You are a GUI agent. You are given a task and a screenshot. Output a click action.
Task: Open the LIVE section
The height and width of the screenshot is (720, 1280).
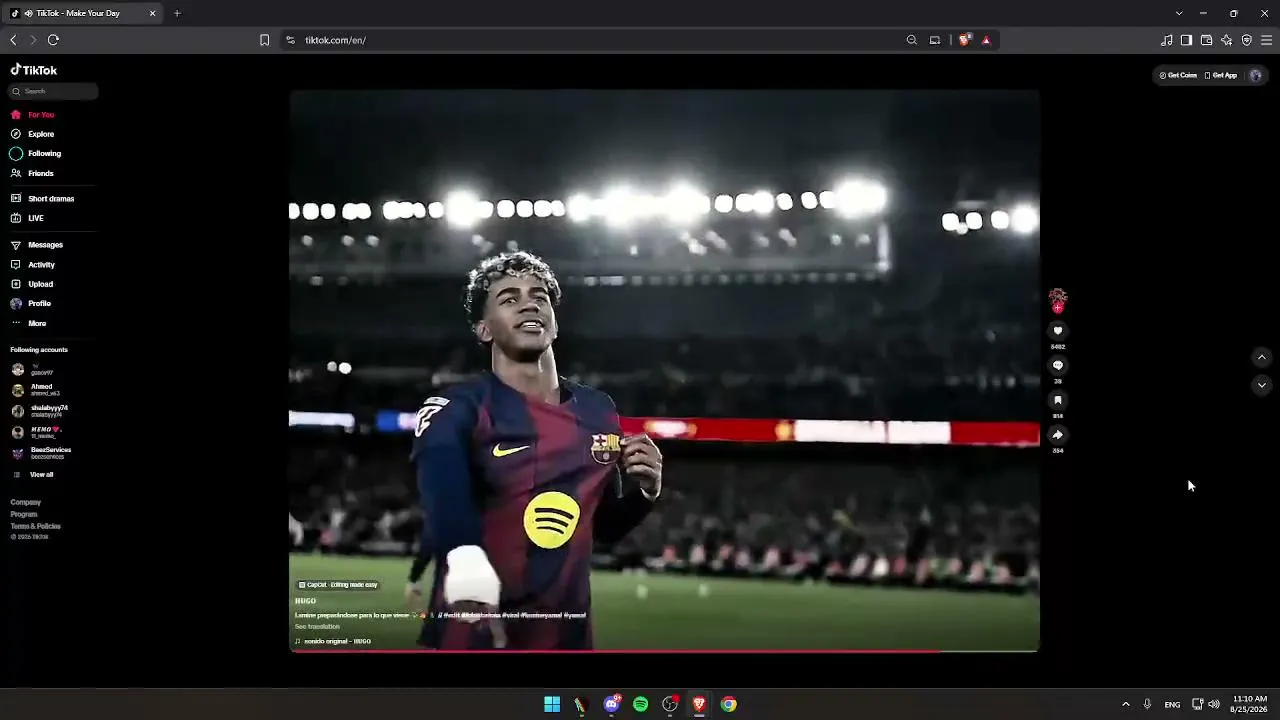tap(27, 218)
